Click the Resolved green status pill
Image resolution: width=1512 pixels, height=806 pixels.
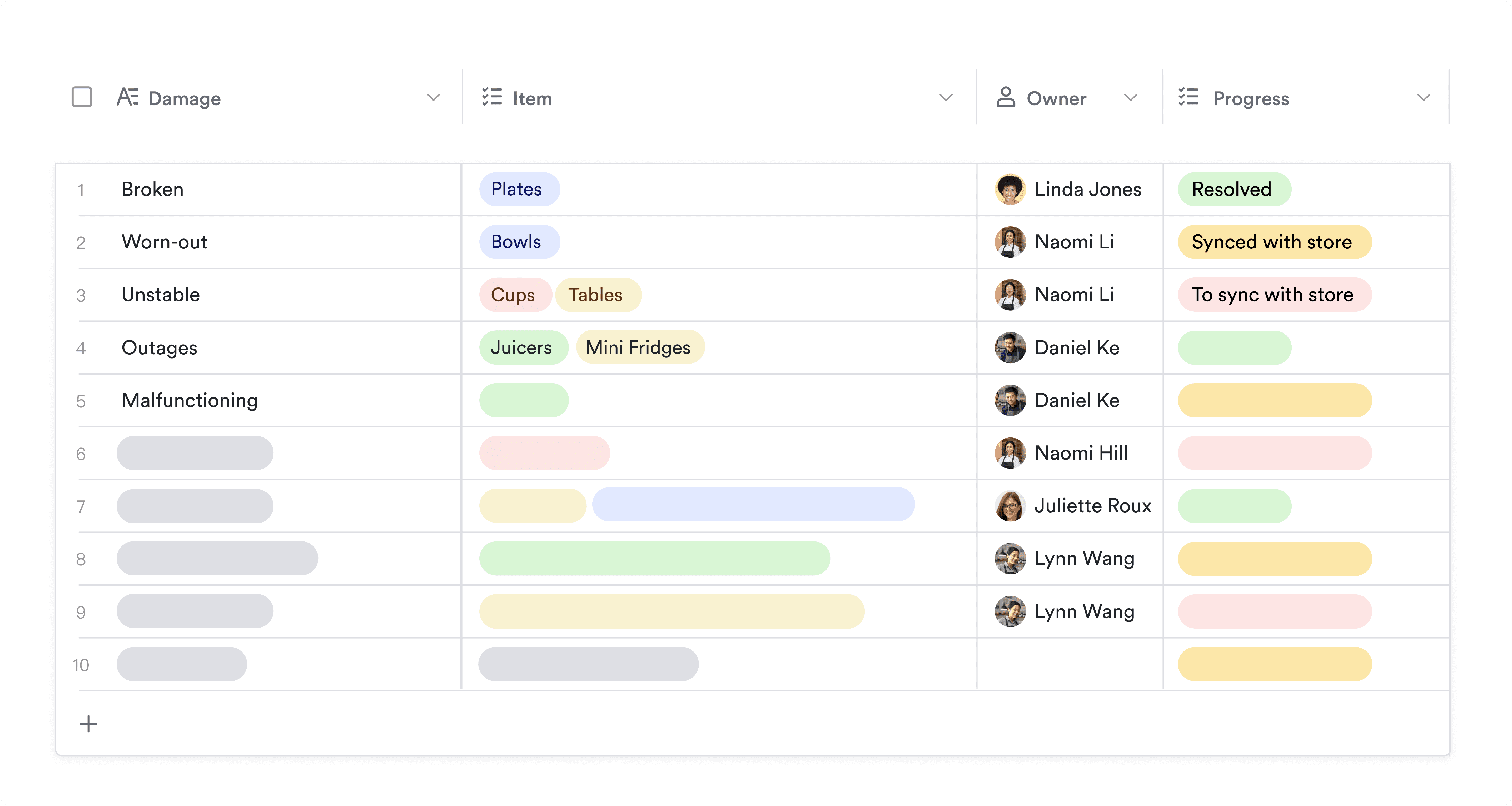(1233, 189)
